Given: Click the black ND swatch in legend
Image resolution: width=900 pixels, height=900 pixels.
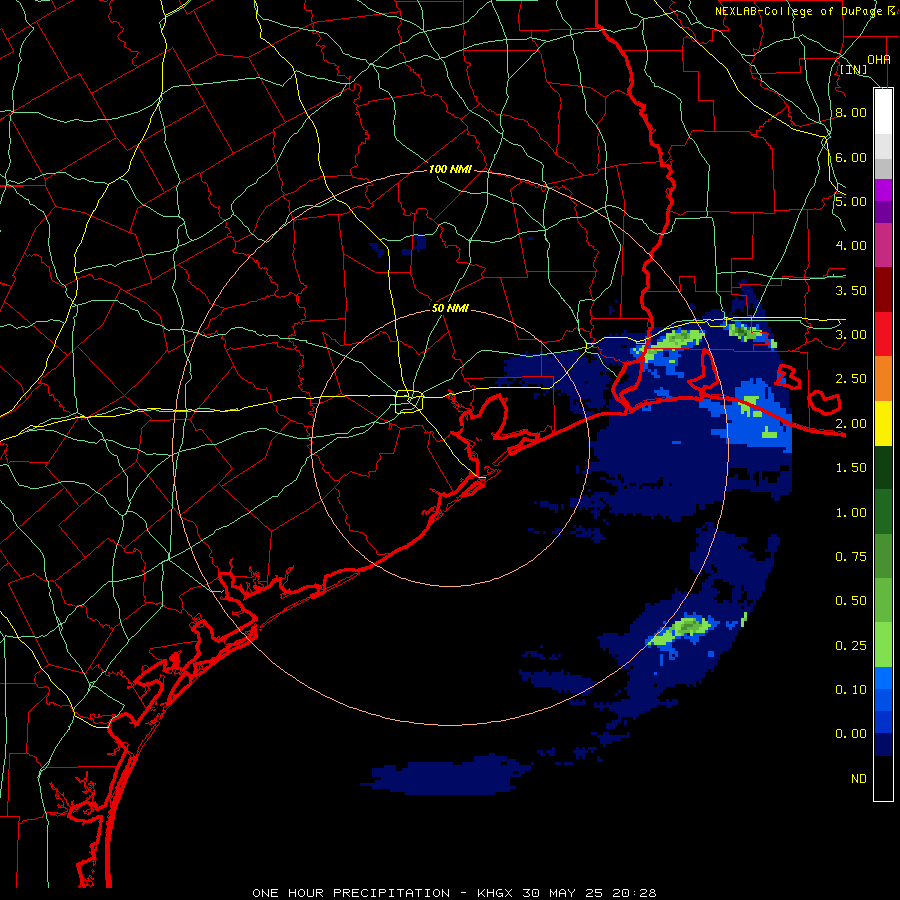Looking at the screenshot, I should coord(883,778).
